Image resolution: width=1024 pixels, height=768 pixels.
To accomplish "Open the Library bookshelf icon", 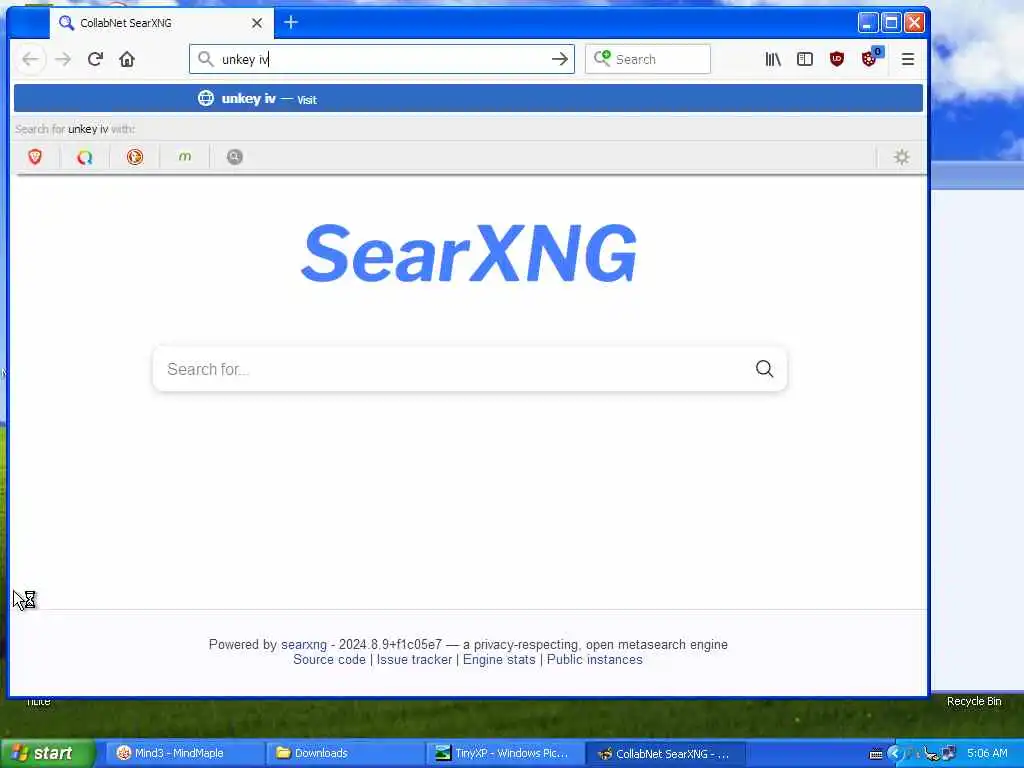I will (x=773, y=59).
